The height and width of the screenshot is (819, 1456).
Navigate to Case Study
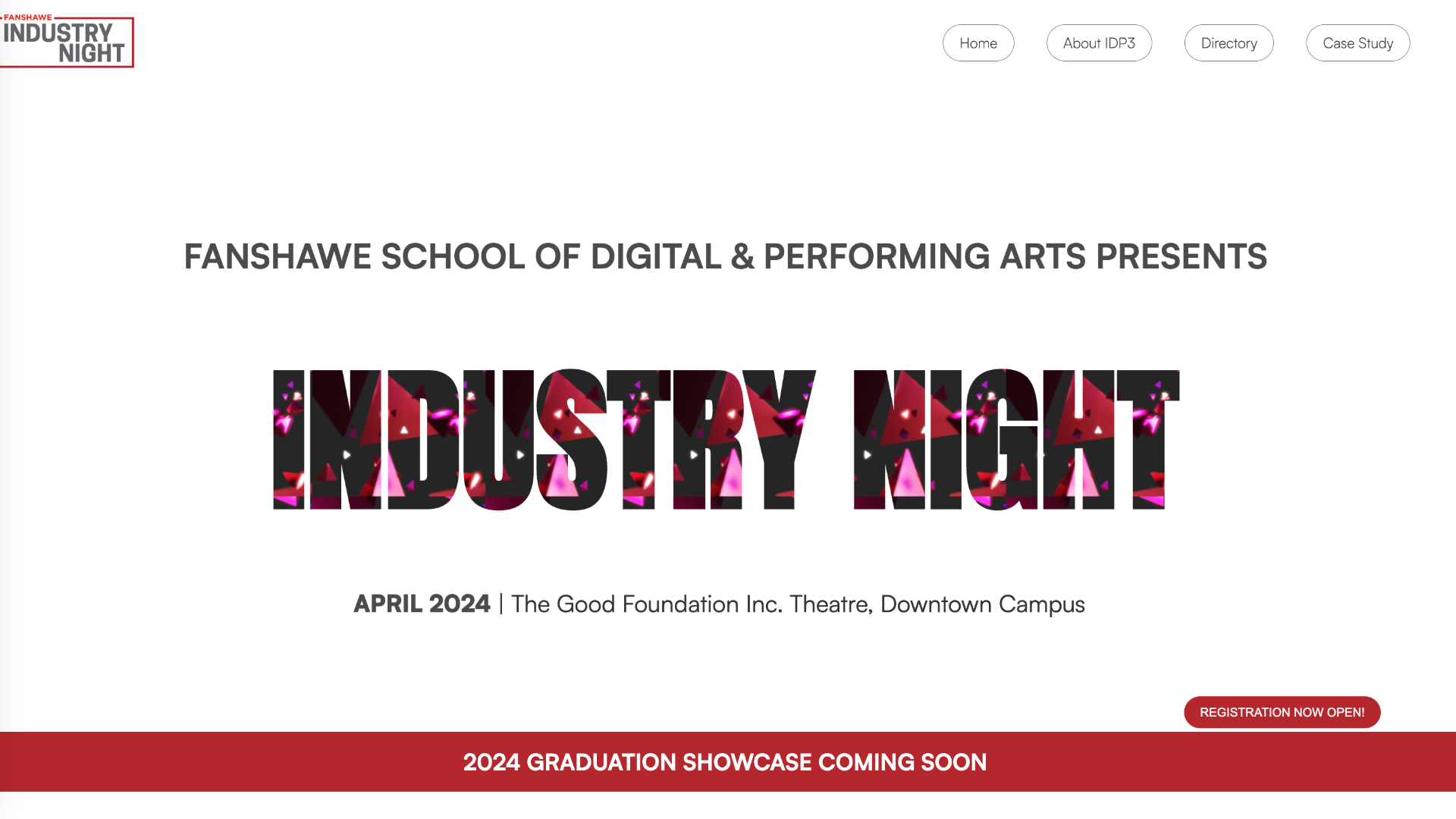1357,43
